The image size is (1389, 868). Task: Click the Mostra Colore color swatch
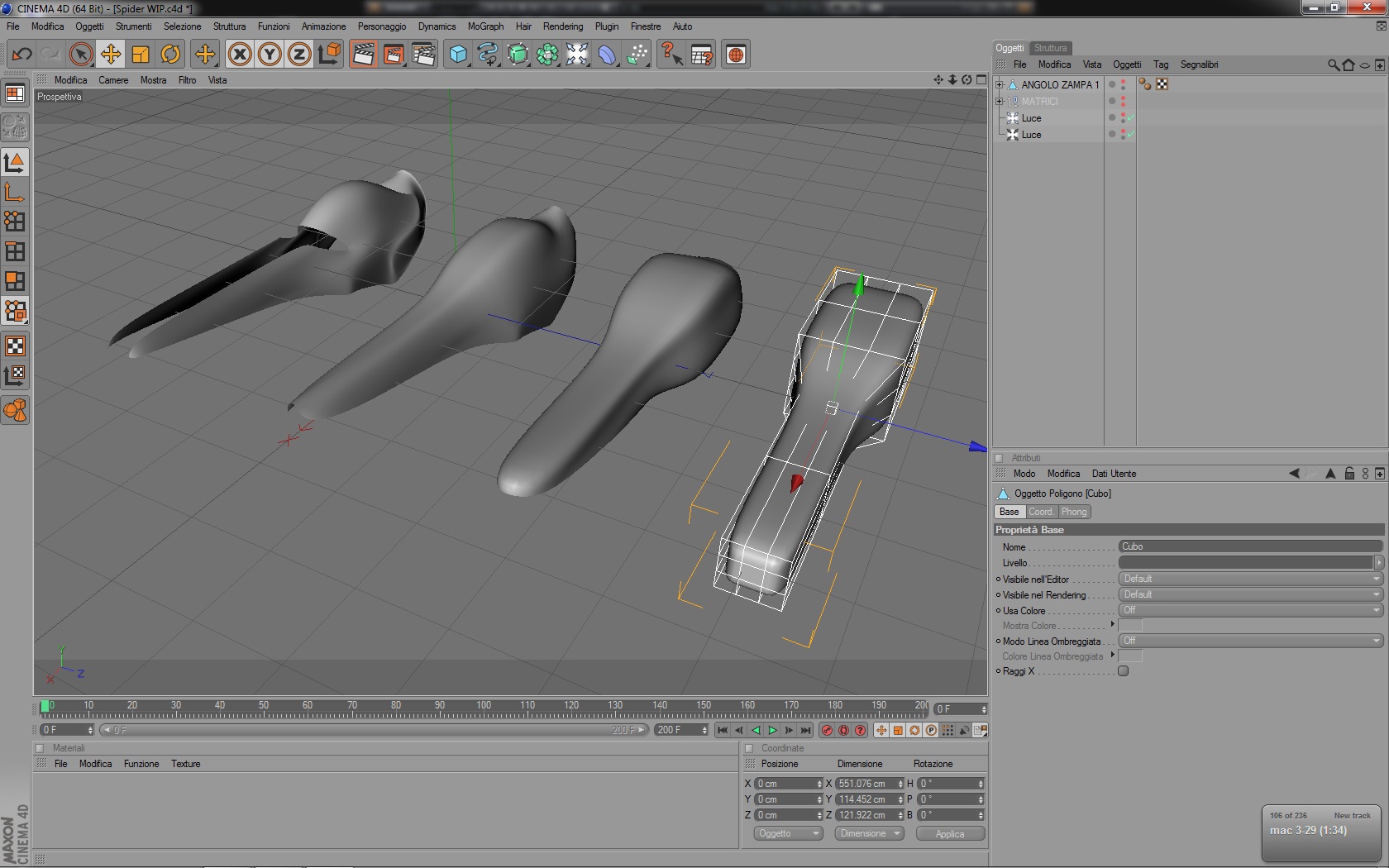pos(1130,626)
